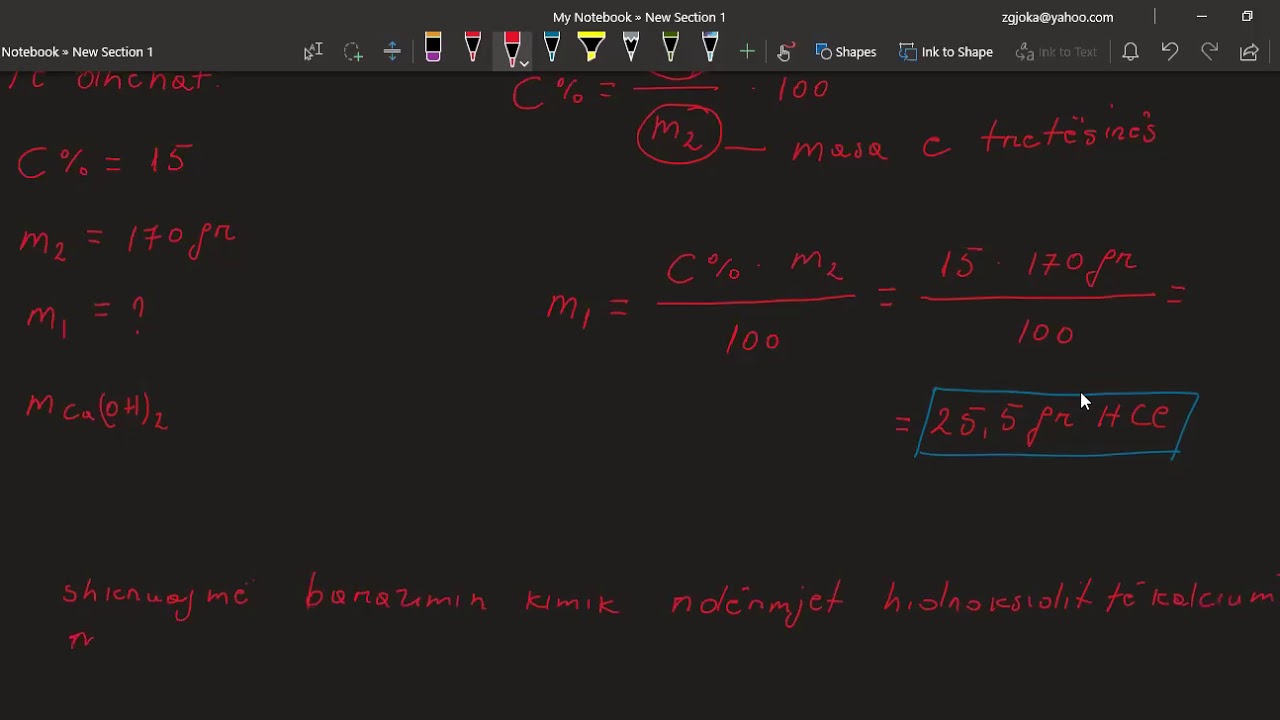Choose the Insert or Remove Space tool
This screenshot has height=720, width=1280.
point(392,51)
